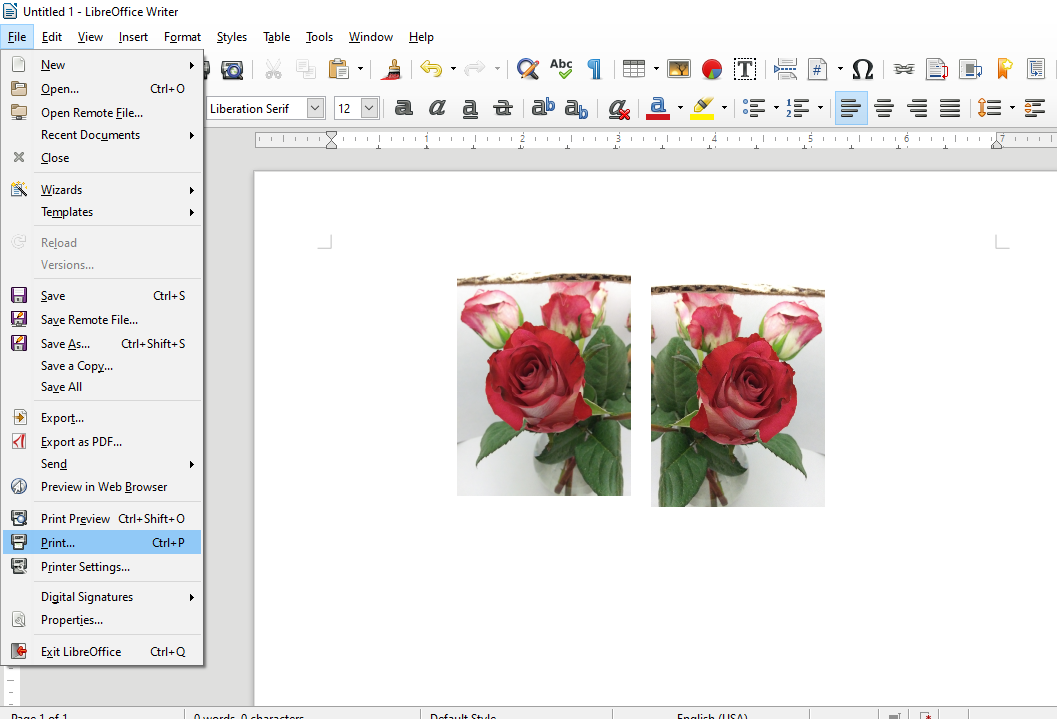Toggle center alignment
This screenshot has width=1057, height=719.
pos(884,108)
